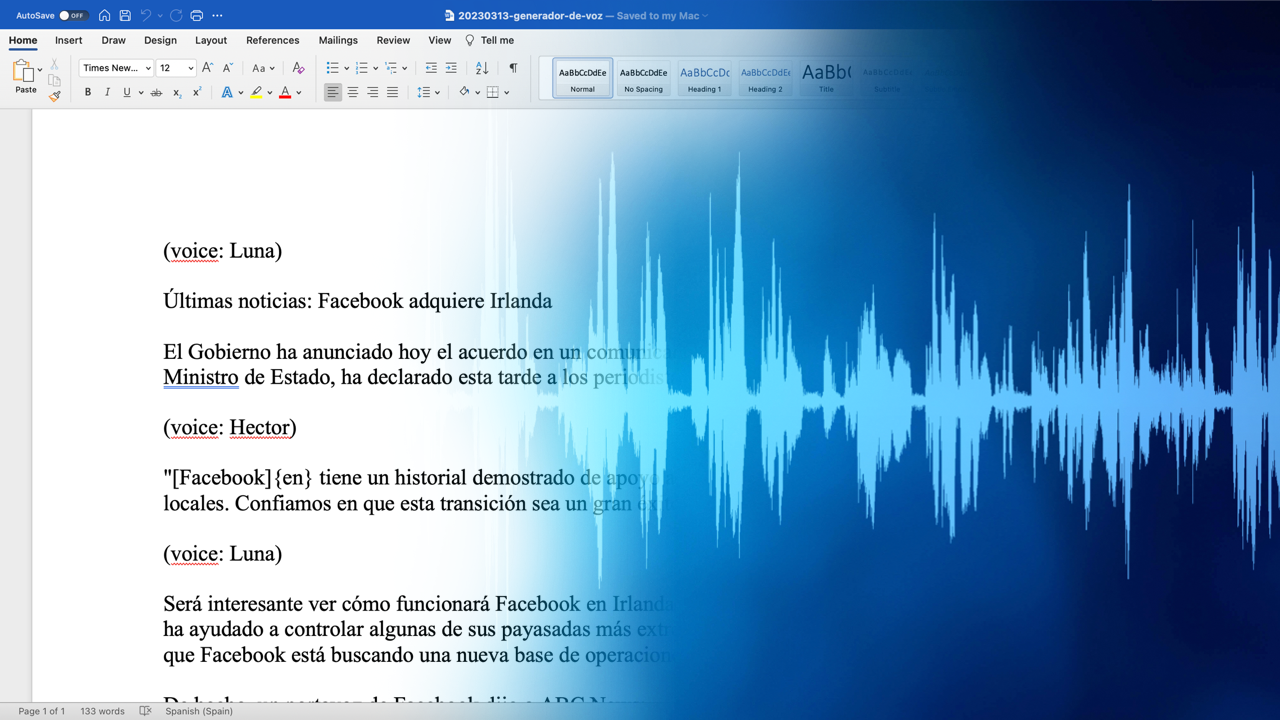The height and width of the screenshot is (720, 1280).
Task: Open the undo history dropdown arrow
Action: pyautogui.click(x=160, y=16)
